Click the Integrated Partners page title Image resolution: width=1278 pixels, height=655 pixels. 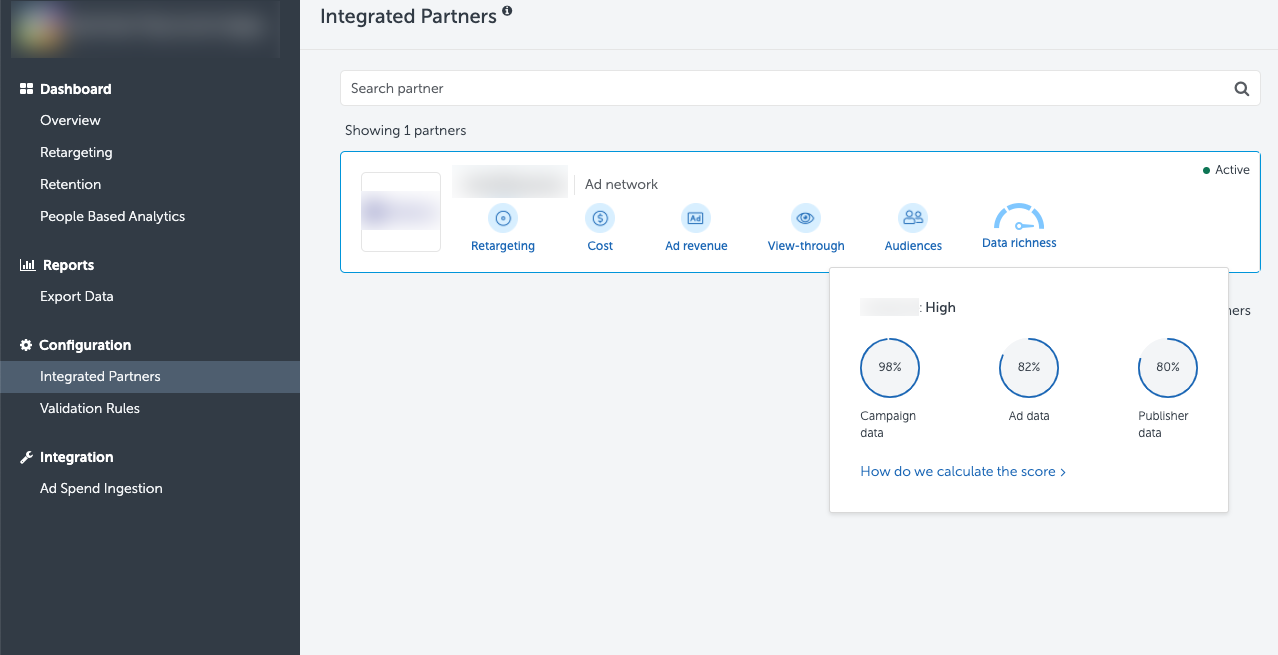pyautogui.click(x=408, y=16)
